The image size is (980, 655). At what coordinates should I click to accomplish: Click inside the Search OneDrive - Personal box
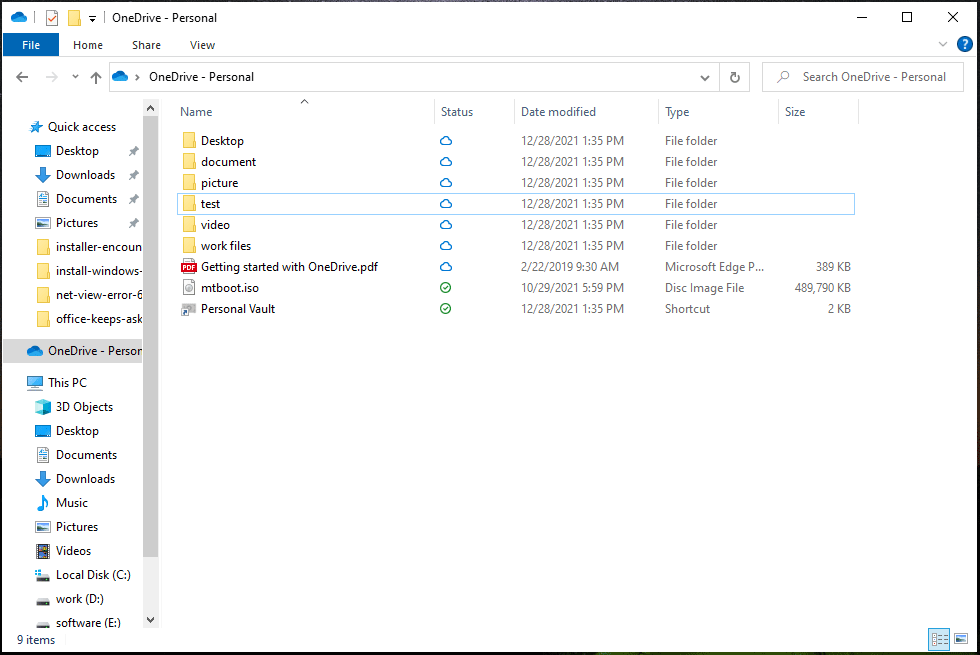pyautogui.click(x=863, y=76)
